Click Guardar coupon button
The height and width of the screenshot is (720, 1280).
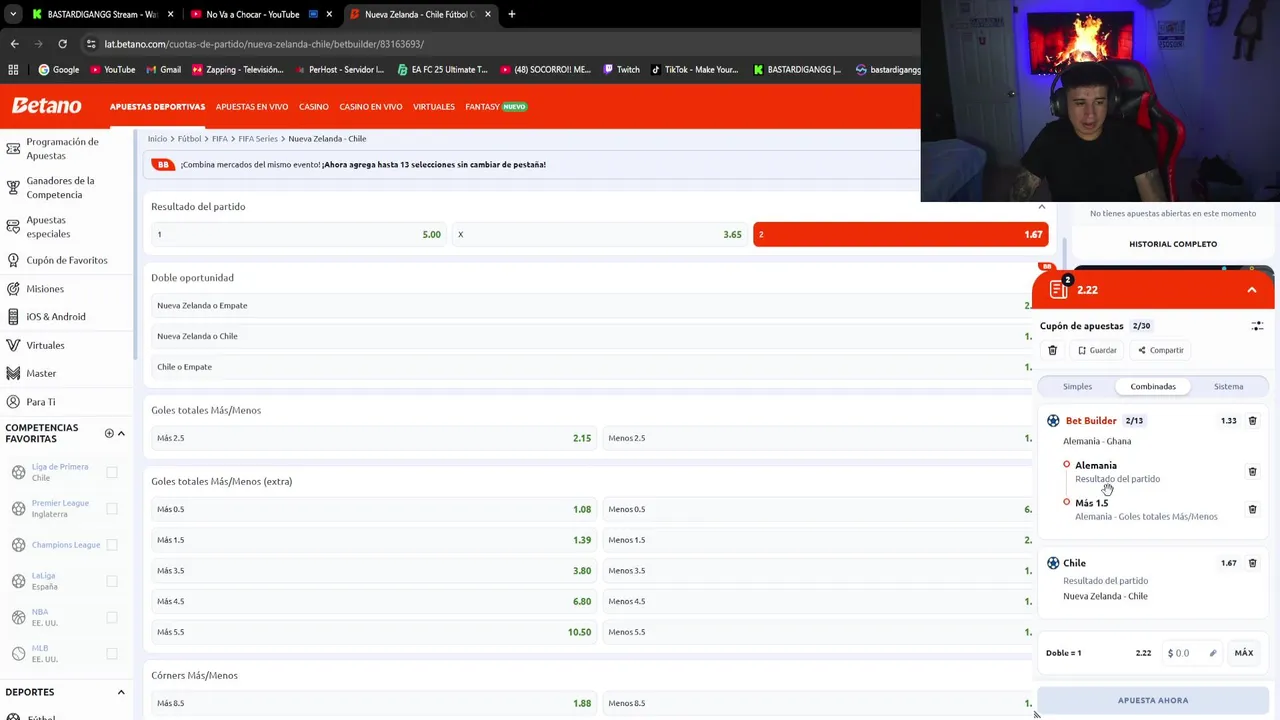1097,350
